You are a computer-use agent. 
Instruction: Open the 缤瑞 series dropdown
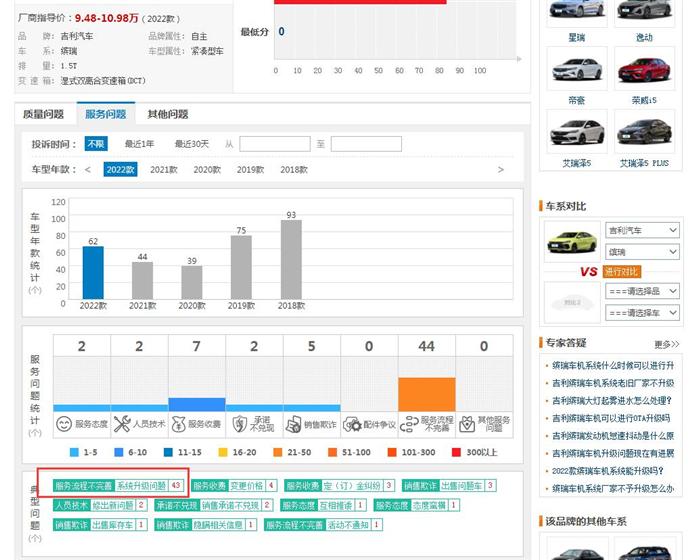(x=642, y=252)
